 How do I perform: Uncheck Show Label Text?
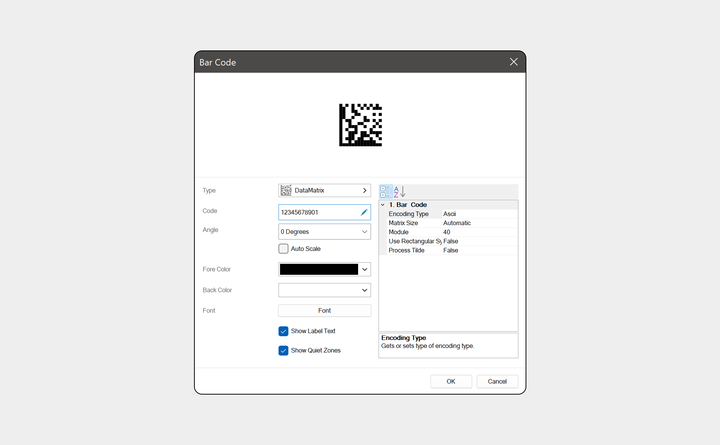283,331
